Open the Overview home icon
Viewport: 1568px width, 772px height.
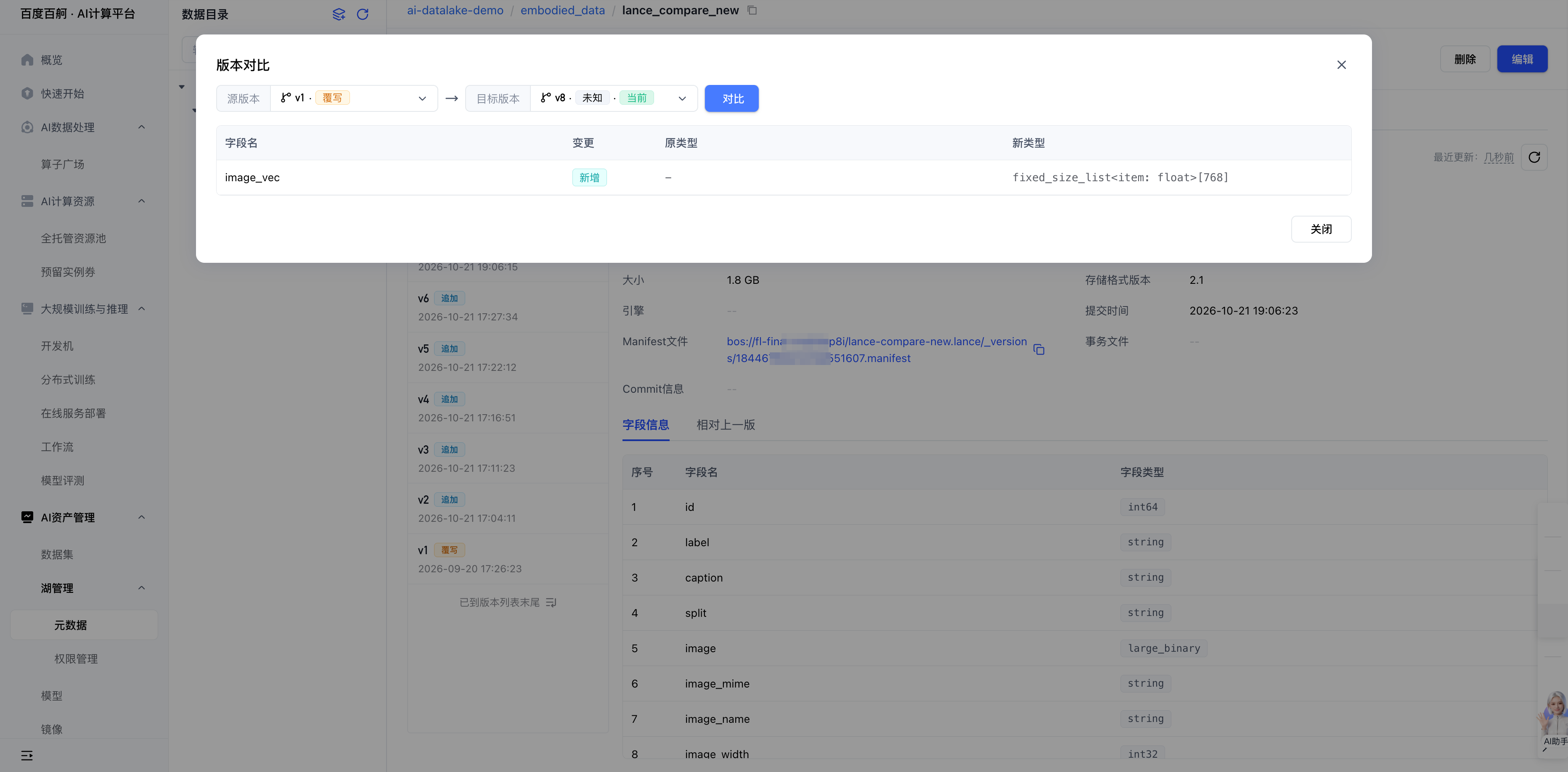[27, 60]
